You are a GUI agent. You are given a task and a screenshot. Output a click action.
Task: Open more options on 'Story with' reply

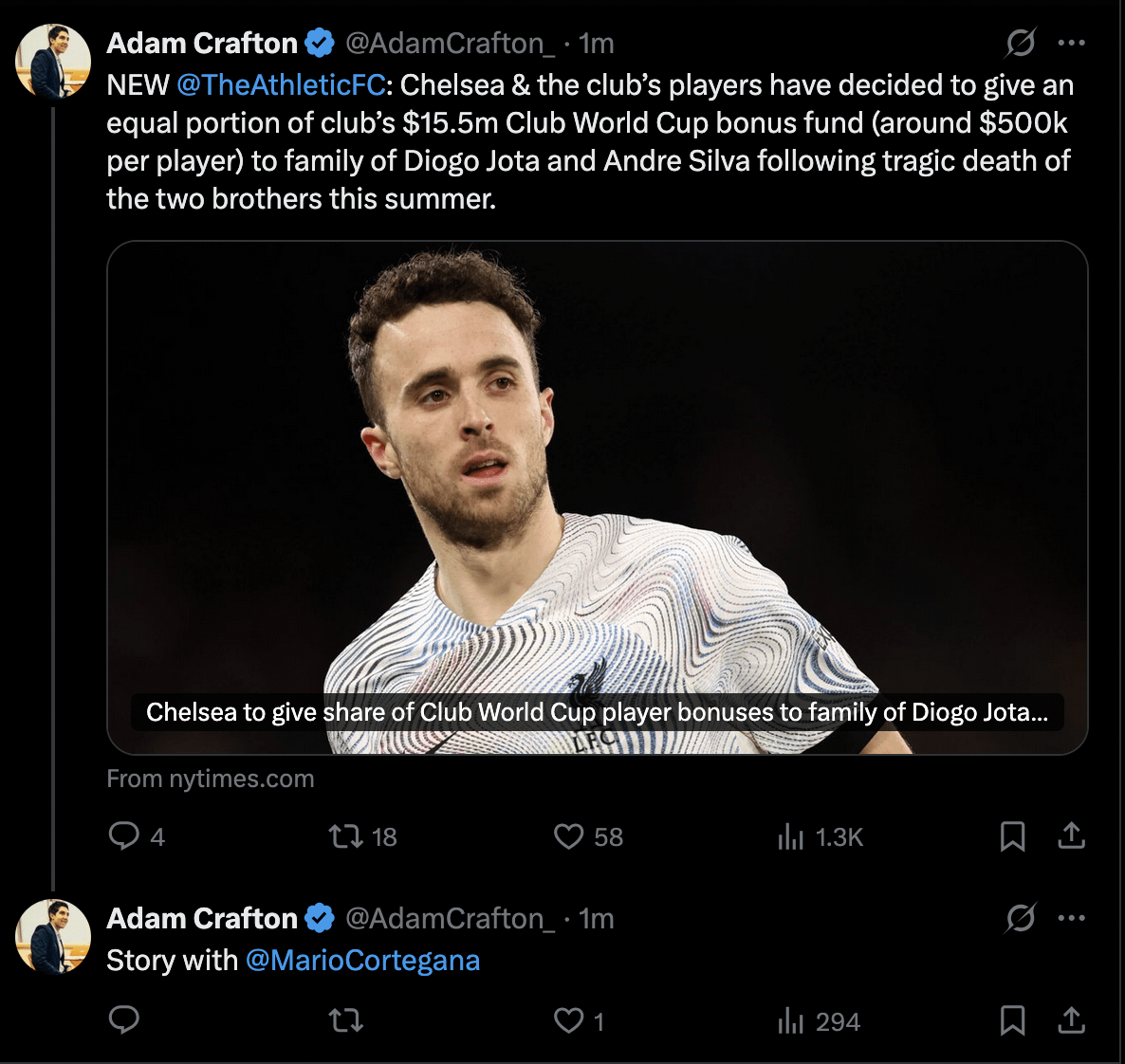1071,918
